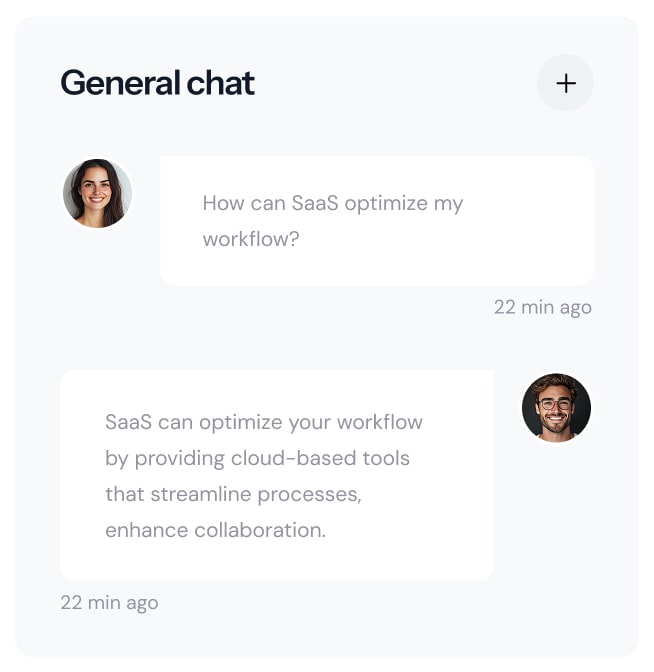654x672 pixels.
Task: Click the 'enhance collaboration.' line
Action: (x=215, y=530)
